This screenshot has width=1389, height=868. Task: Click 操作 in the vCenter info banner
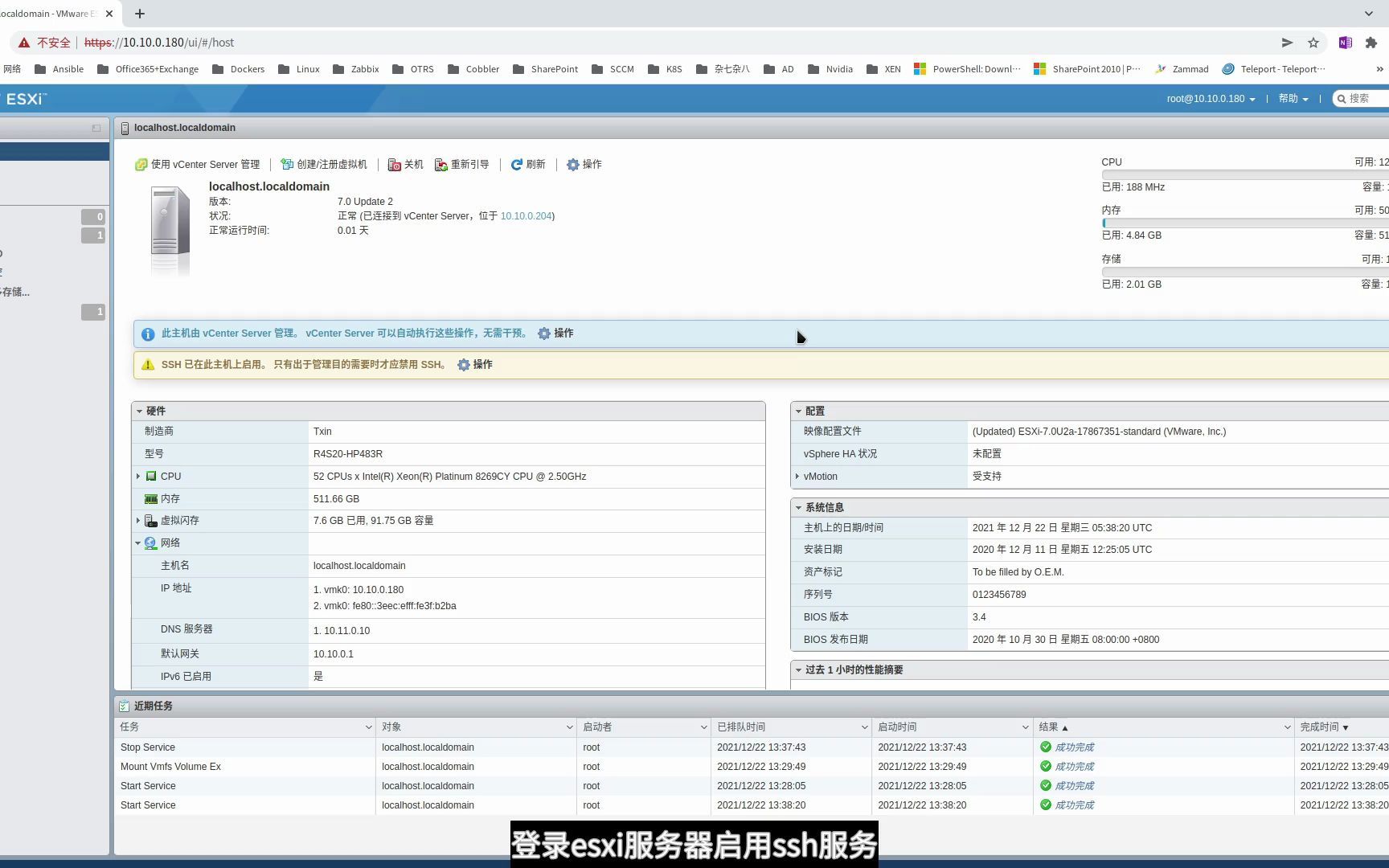(x=563, y=334)
